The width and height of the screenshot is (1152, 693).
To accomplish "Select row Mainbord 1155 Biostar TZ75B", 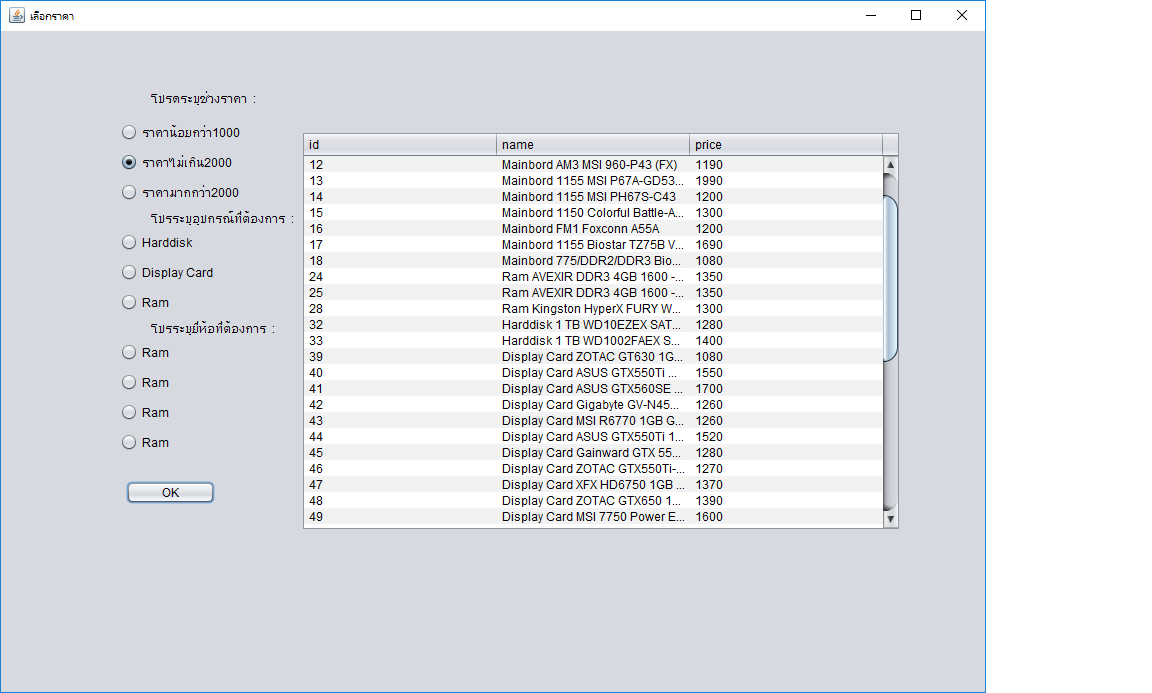I will [593, 245].
